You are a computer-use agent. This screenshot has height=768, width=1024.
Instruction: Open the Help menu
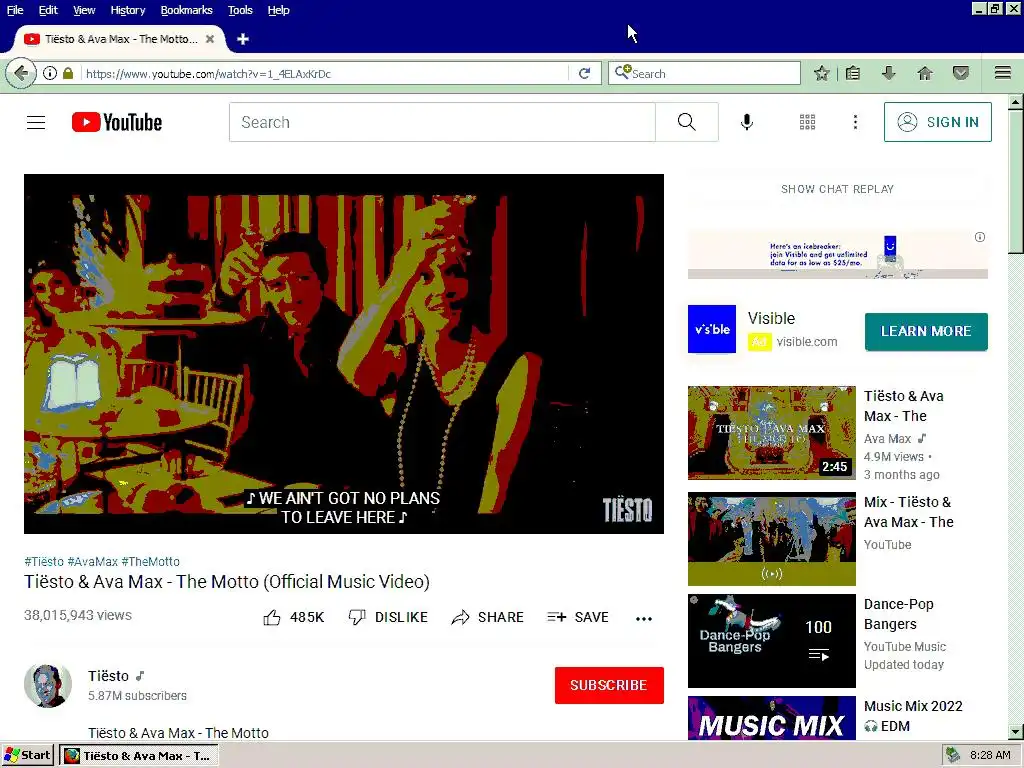(x=279, y=10)
